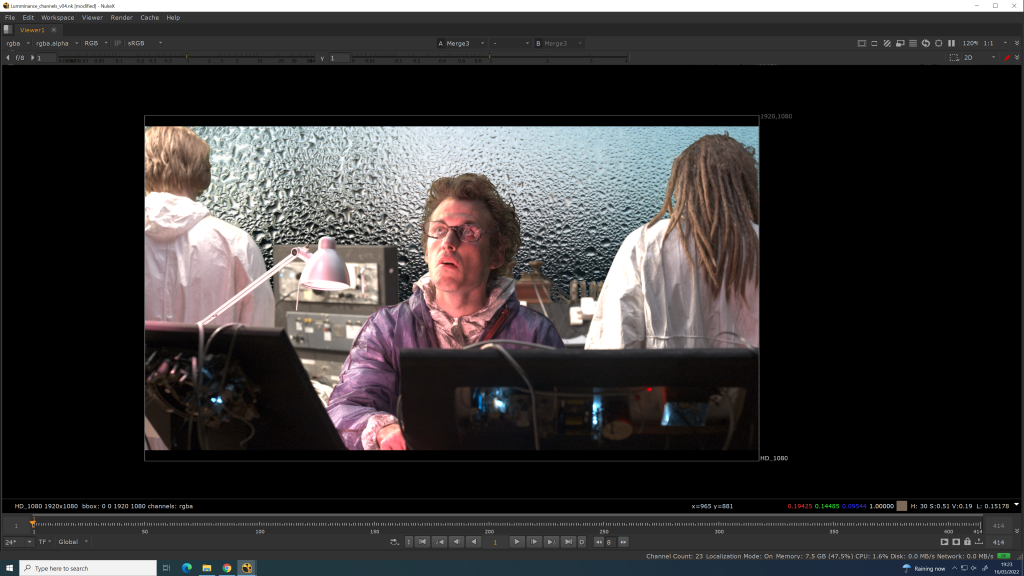Click the dashed rectangle selection mode icon
1024x576 pixels.
[954, 57]
